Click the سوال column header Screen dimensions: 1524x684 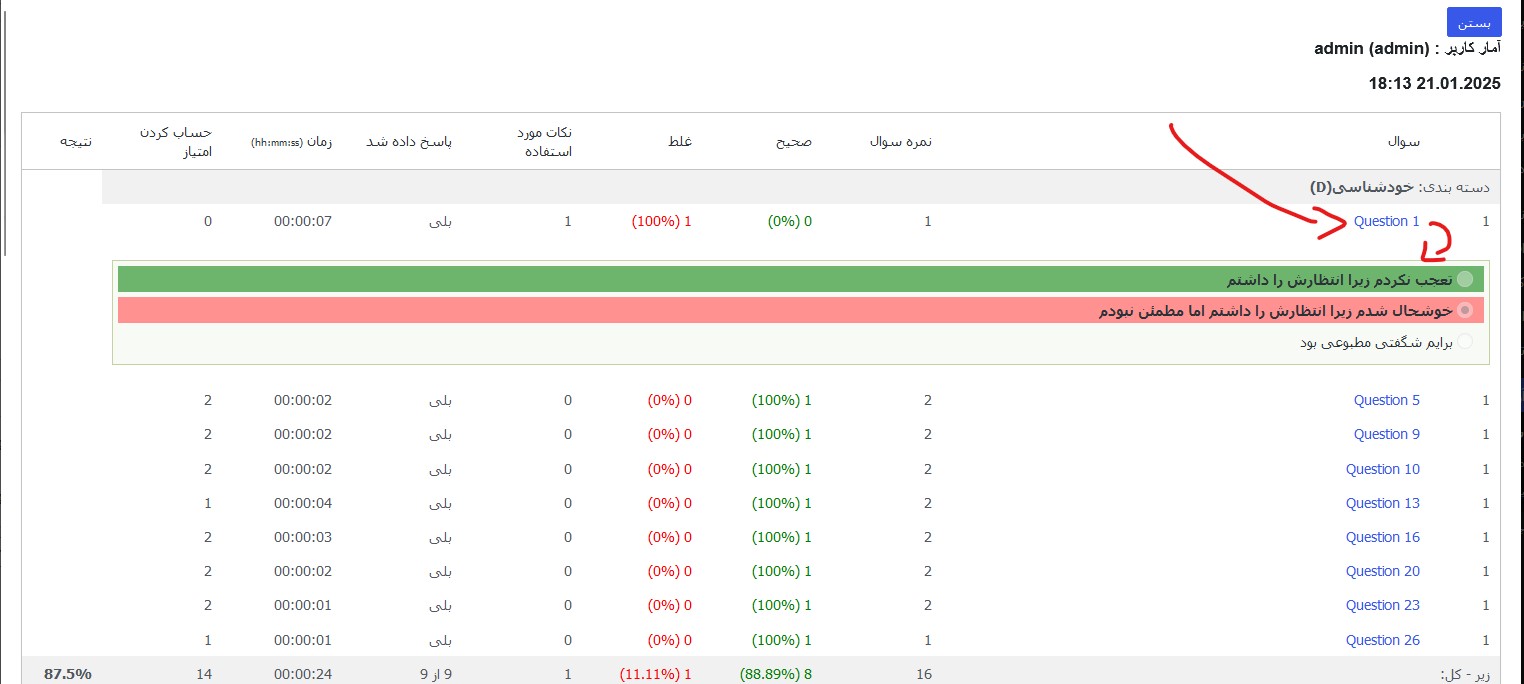click(x=1403, y=142)
